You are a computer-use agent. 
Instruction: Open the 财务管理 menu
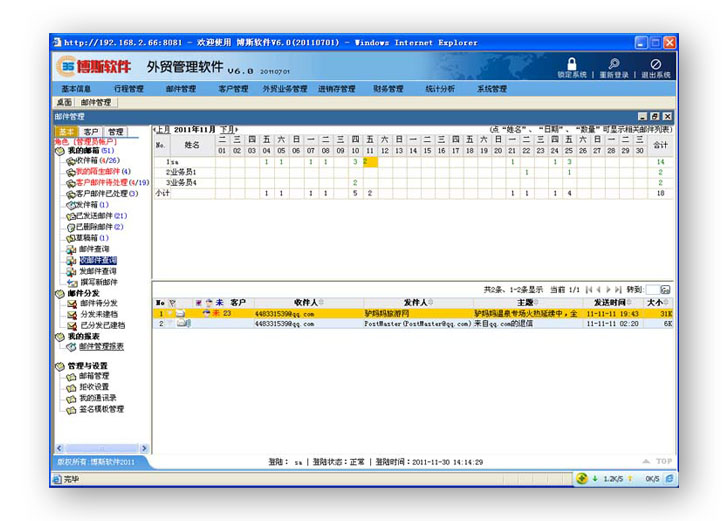point(388,89)
